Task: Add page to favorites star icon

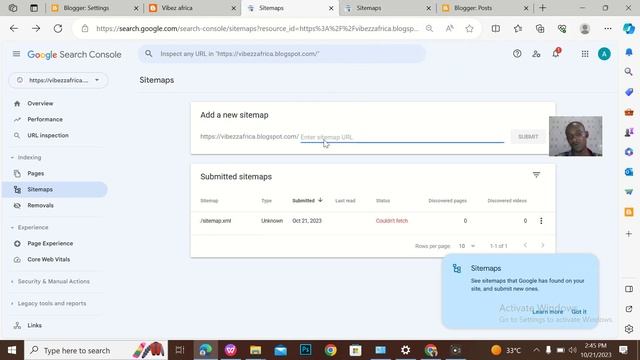Action: point(469,28)
